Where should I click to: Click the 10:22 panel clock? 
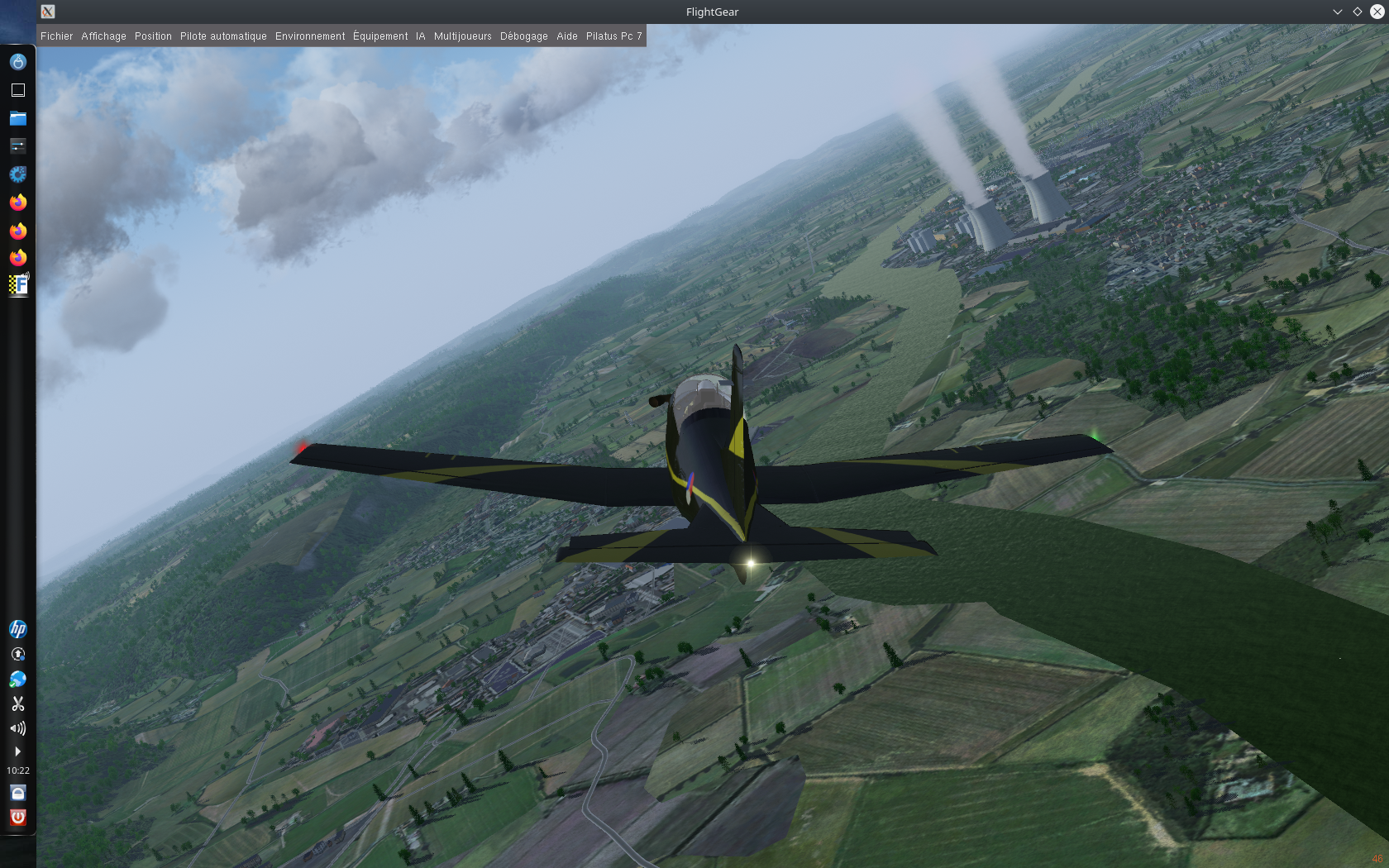pos(18,770)
